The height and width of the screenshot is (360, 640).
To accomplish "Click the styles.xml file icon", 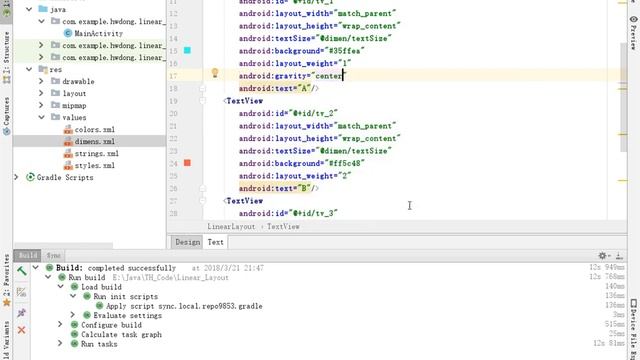I will pos(68,165).
